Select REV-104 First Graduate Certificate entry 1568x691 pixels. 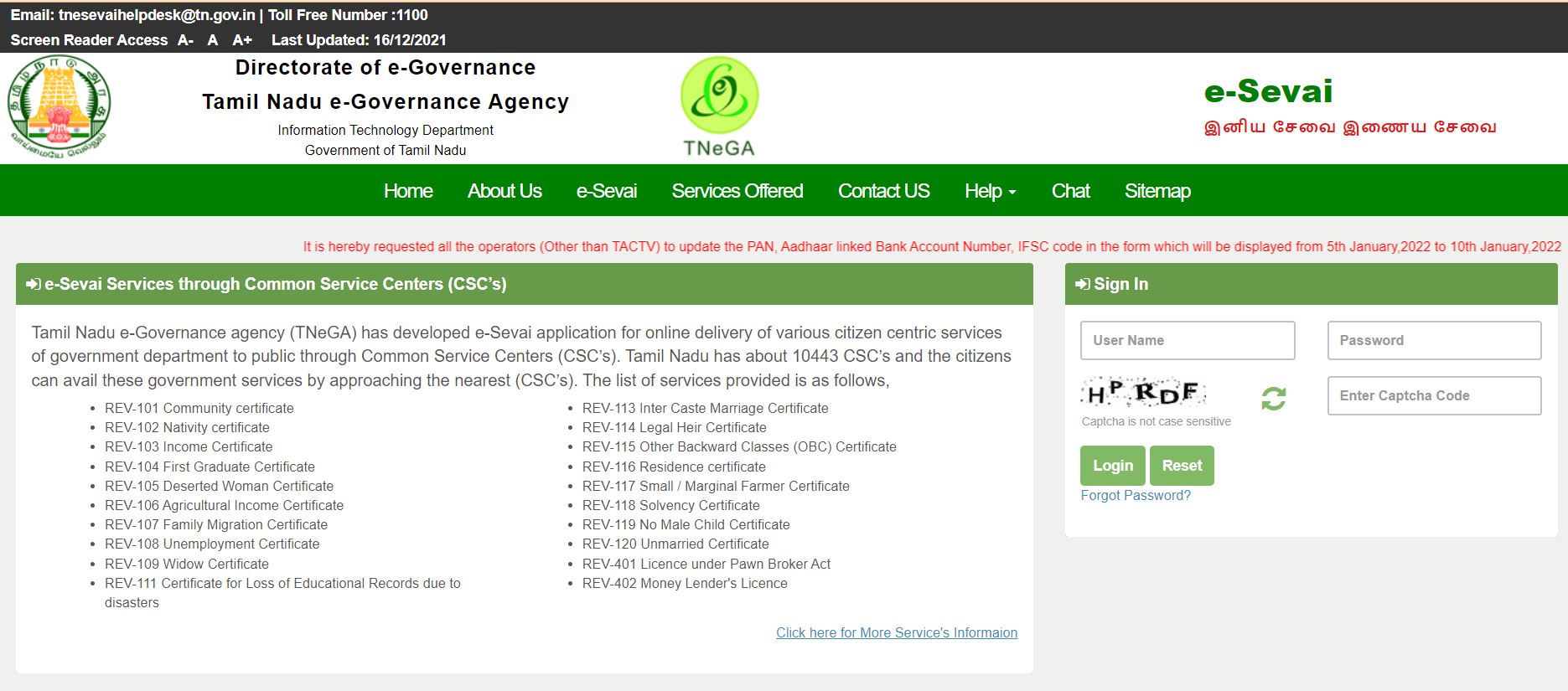[x=210, y=467]
